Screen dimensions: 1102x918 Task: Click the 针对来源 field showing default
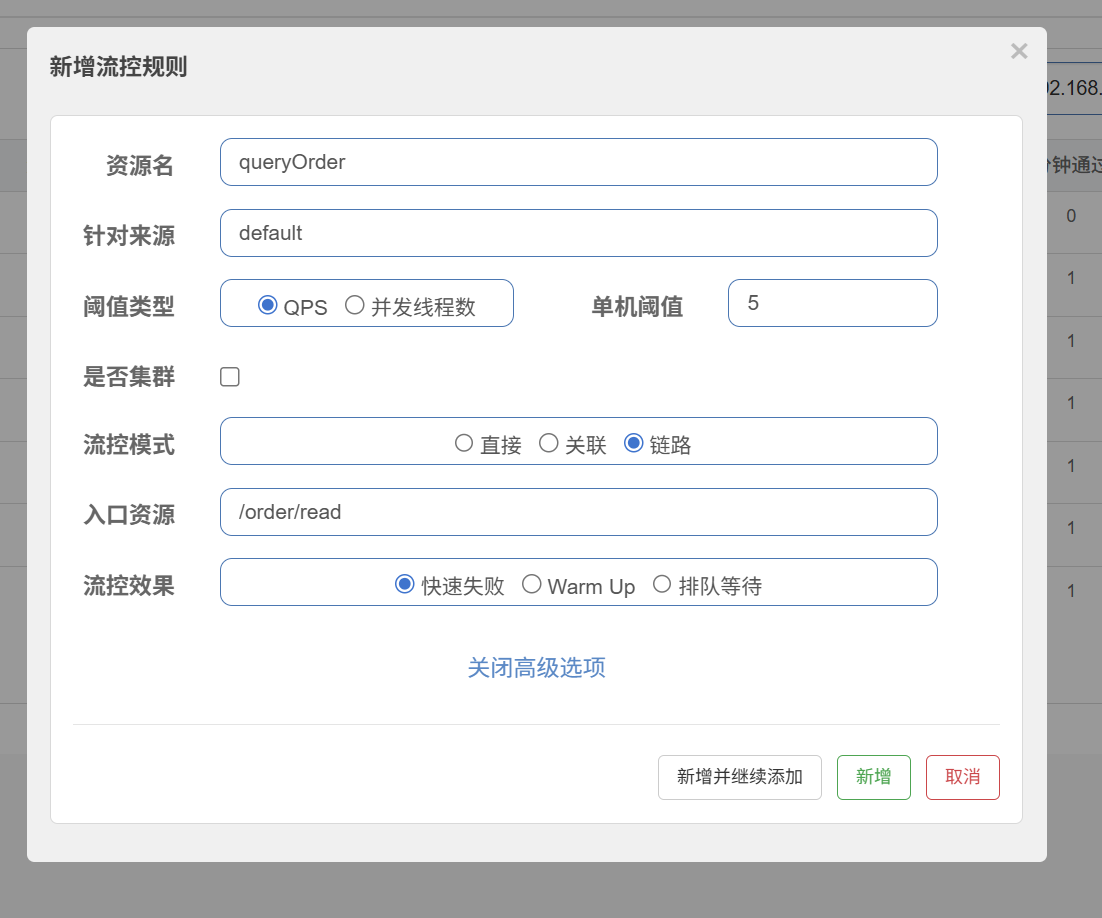click(578, 233)
